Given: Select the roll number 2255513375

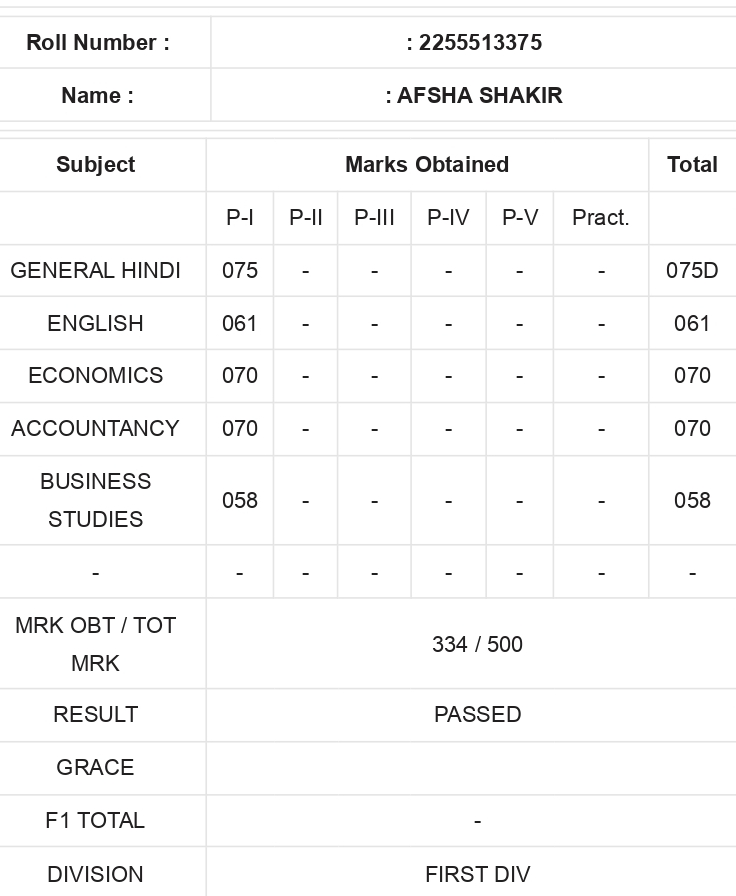Looking at the screenshot, I should tap(480, 43).
